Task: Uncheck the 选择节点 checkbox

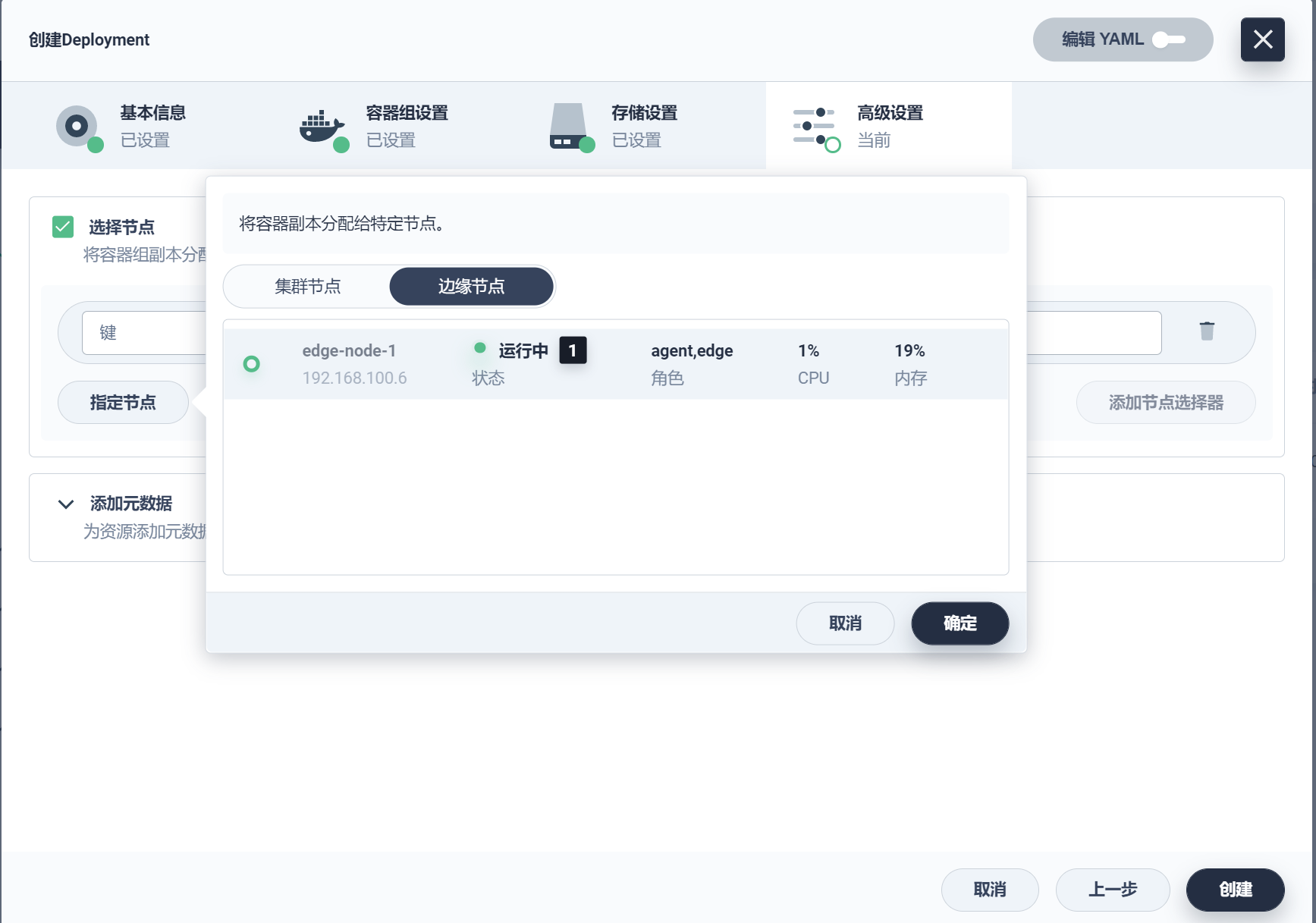Action: click(x=63, y=226)
